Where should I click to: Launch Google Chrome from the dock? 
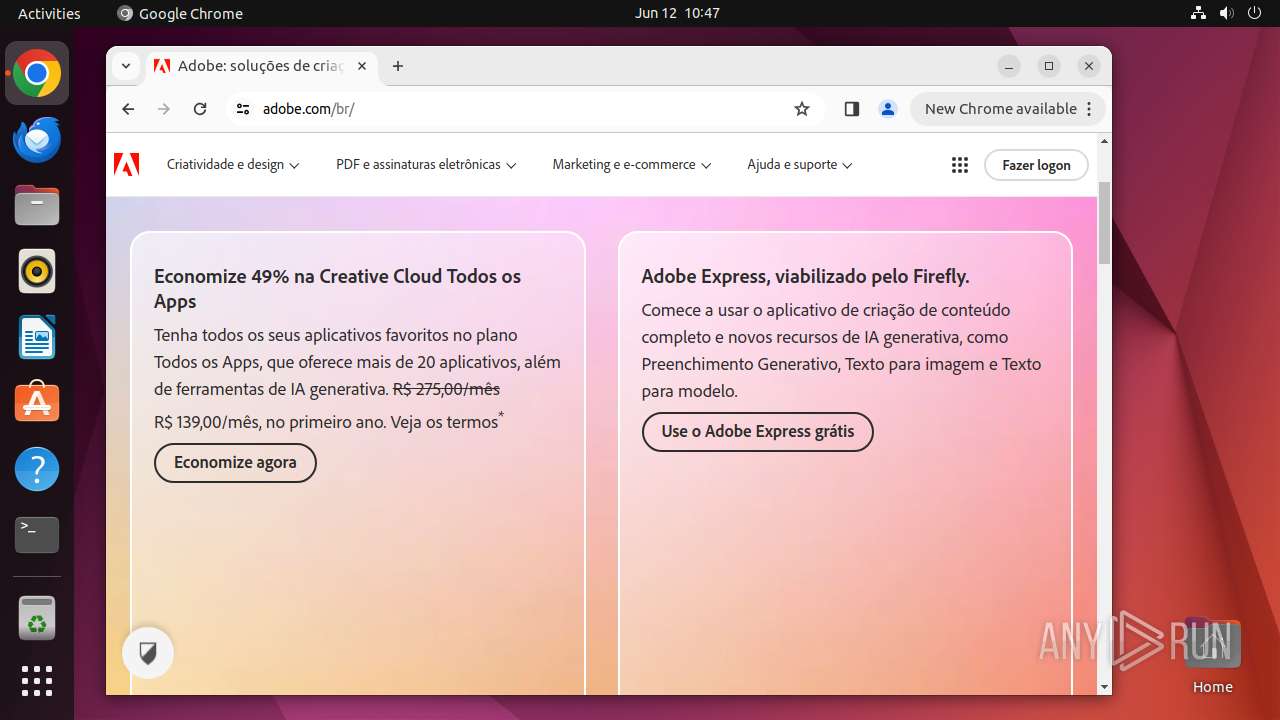[x=37, y=74]
